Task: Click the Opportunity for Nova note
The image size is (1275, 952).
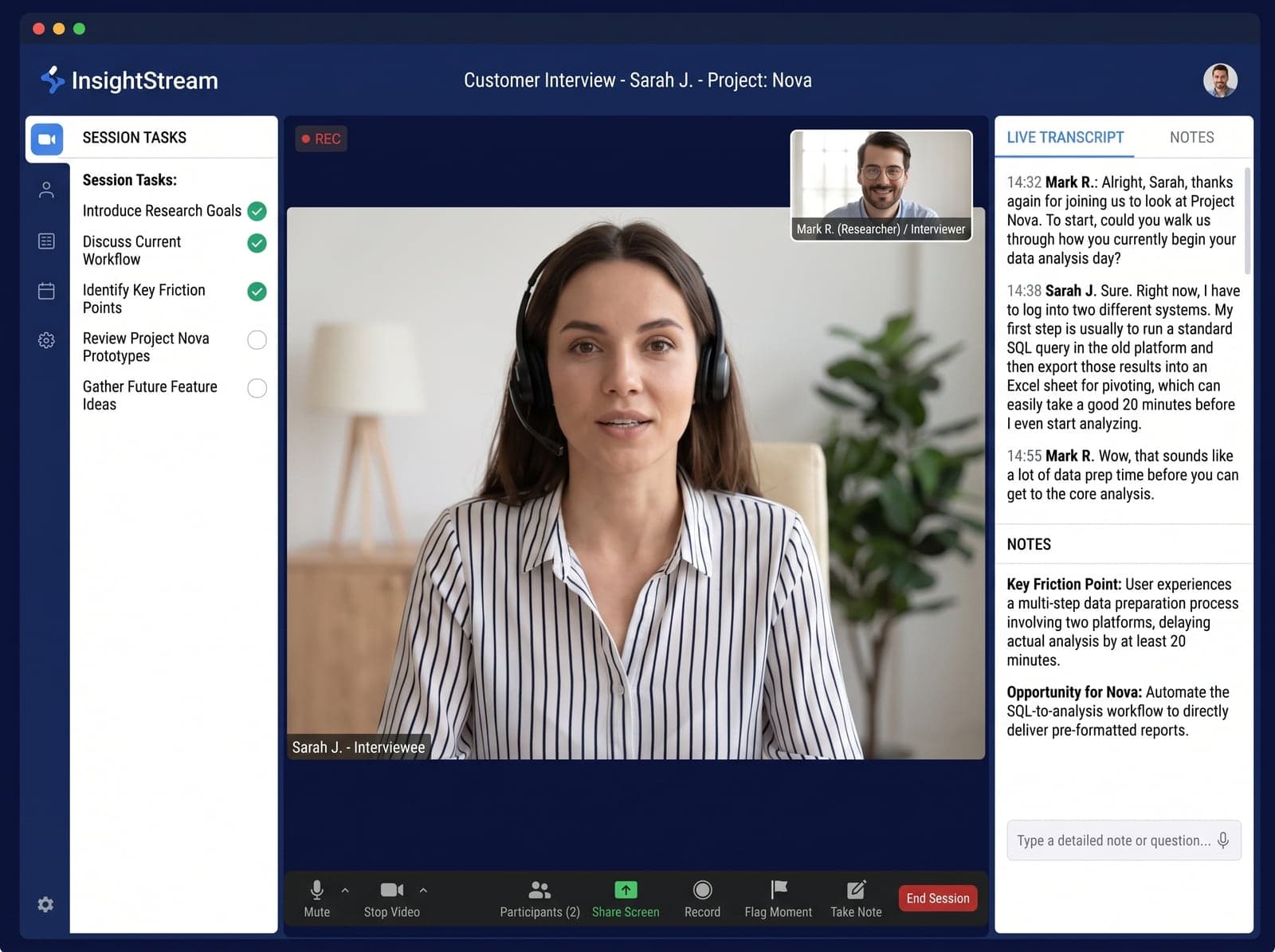Action: point(1118,711)
